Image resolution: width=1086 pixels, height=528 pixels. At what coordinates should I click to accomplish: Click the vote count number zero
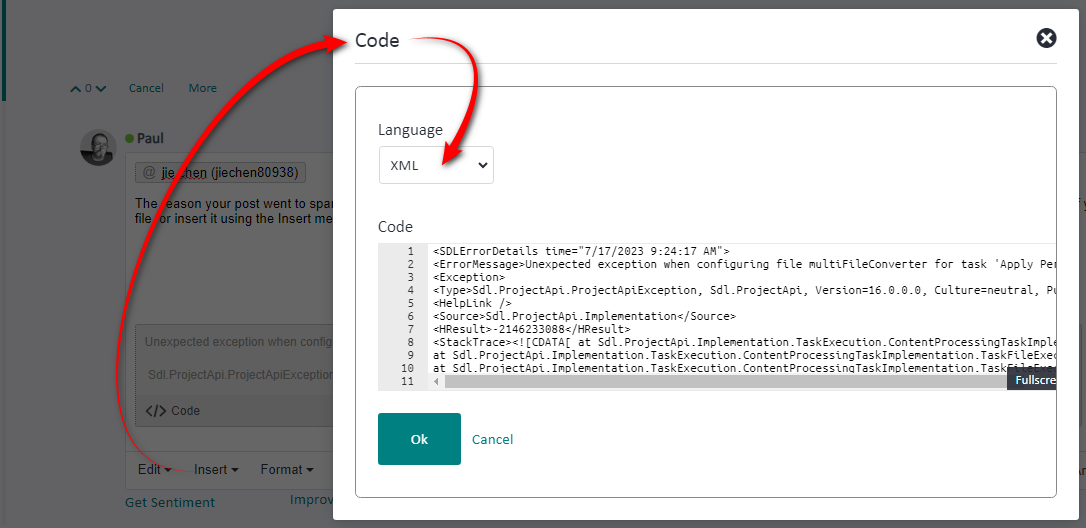coord(88,89)
